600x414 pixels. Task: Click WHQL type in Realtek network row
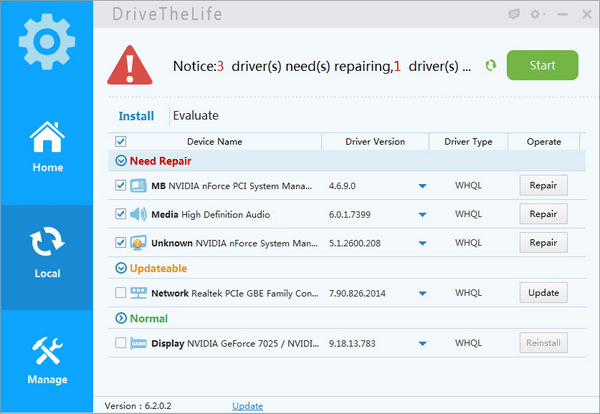point(468,293)
